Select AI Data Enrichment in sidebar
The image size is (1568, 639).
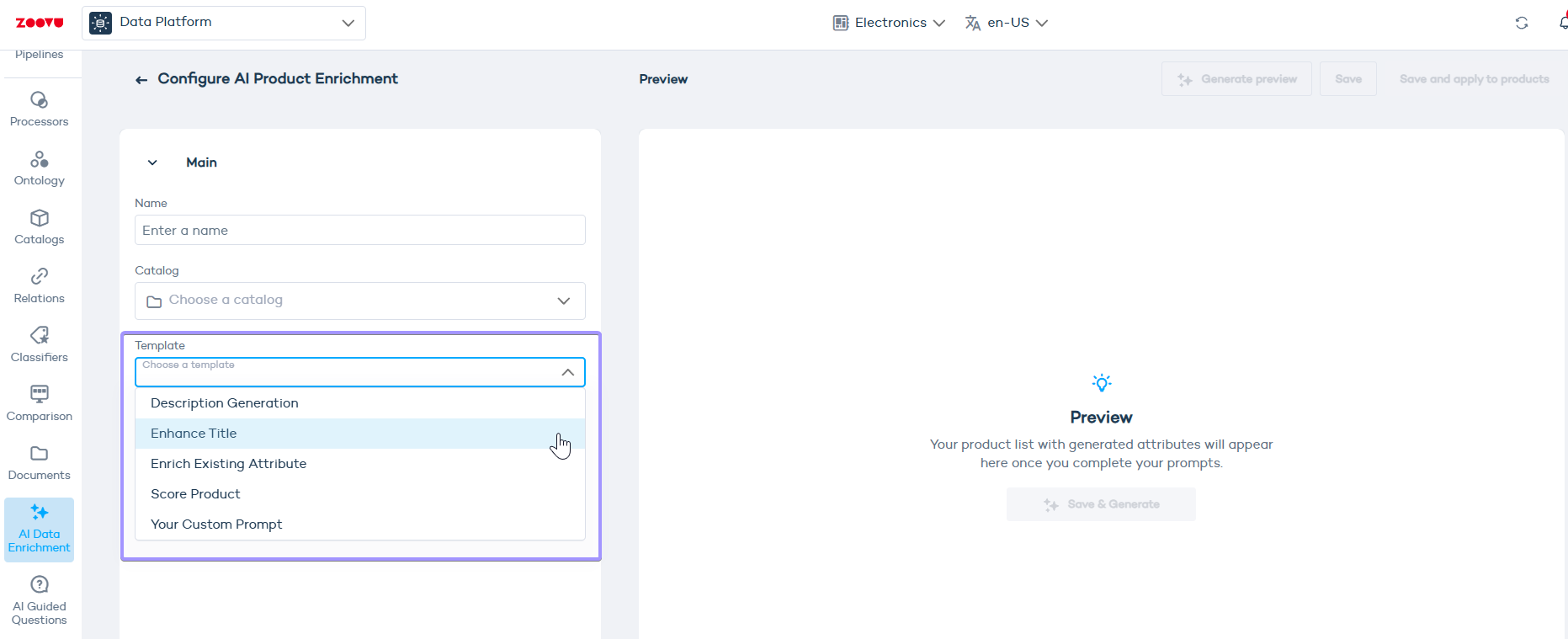(39, 530)
